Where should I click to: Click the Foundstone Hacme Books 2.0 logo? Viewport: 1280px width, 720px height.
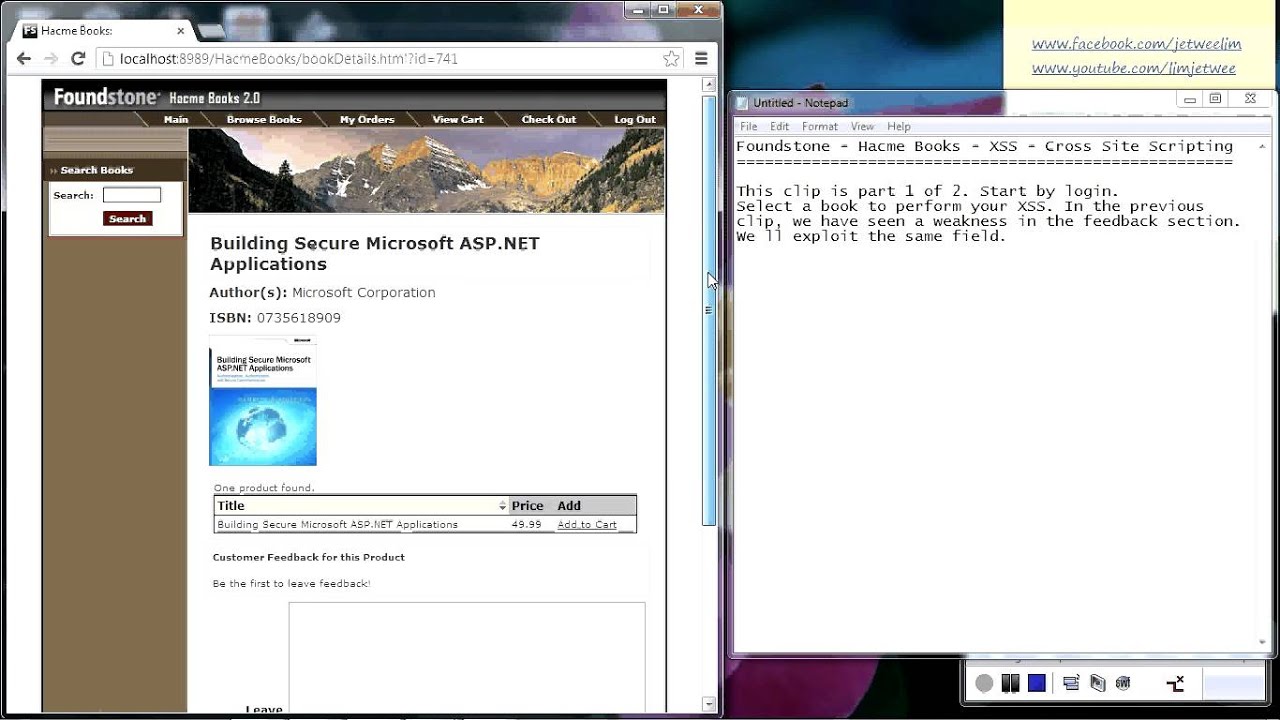156,97
